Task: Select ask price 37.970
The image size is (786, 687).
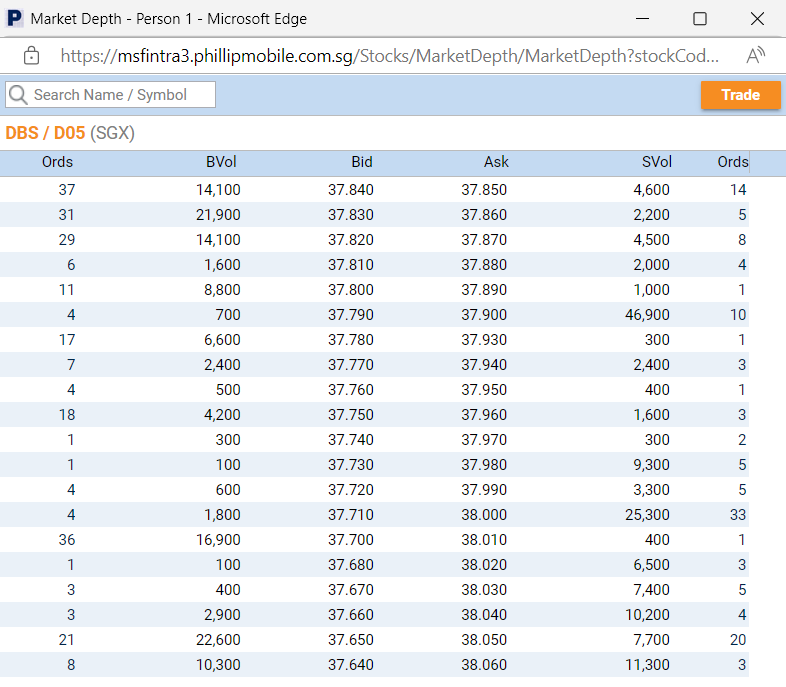Action: click(x=484, y=440)
